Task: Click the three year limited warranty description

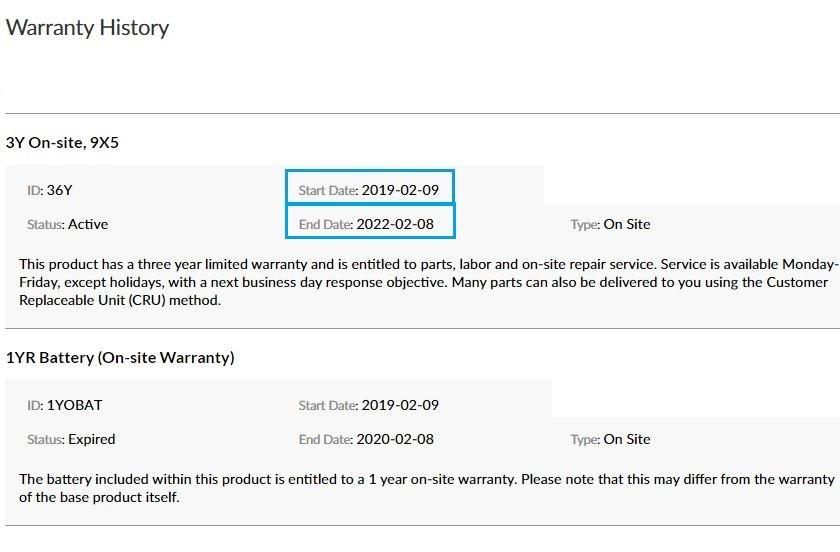Action: [x=420, y=282]
